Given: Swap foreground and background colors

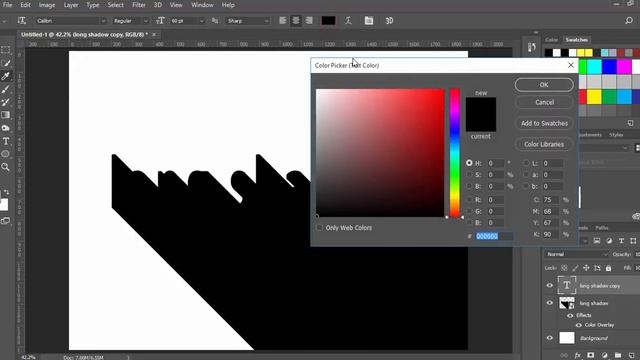Looking at the screenshot, I should [x=7, y=192].
